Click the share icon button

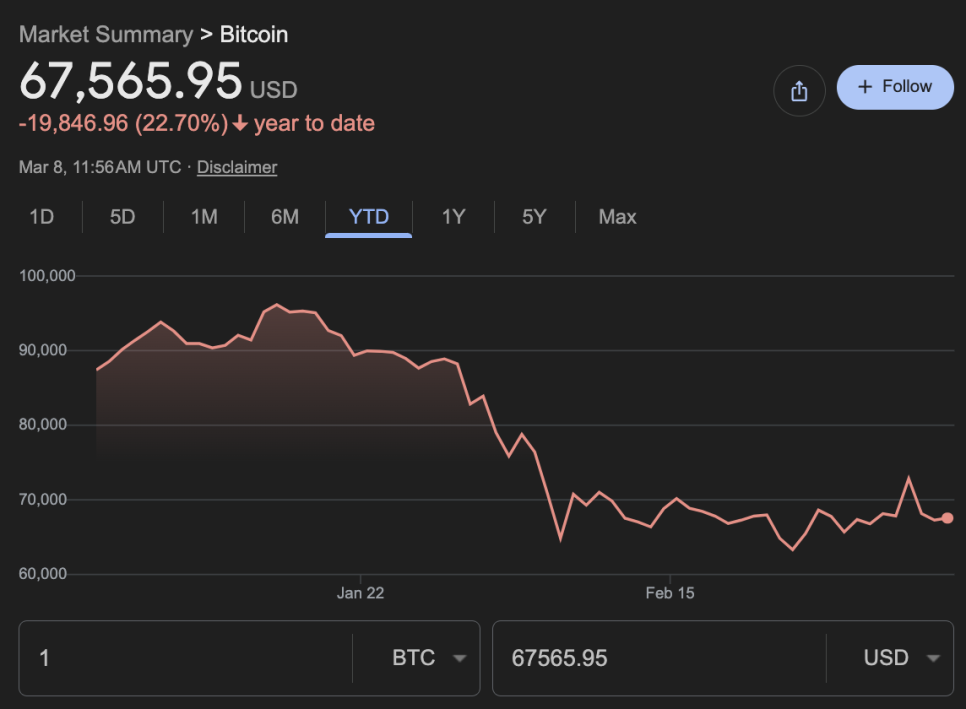[798, 91]
